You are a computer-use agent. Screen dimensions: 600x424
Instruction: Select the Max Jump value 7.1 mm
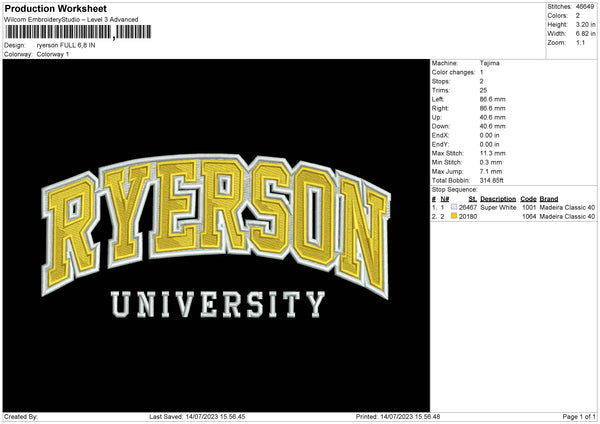tap(491, 171)
